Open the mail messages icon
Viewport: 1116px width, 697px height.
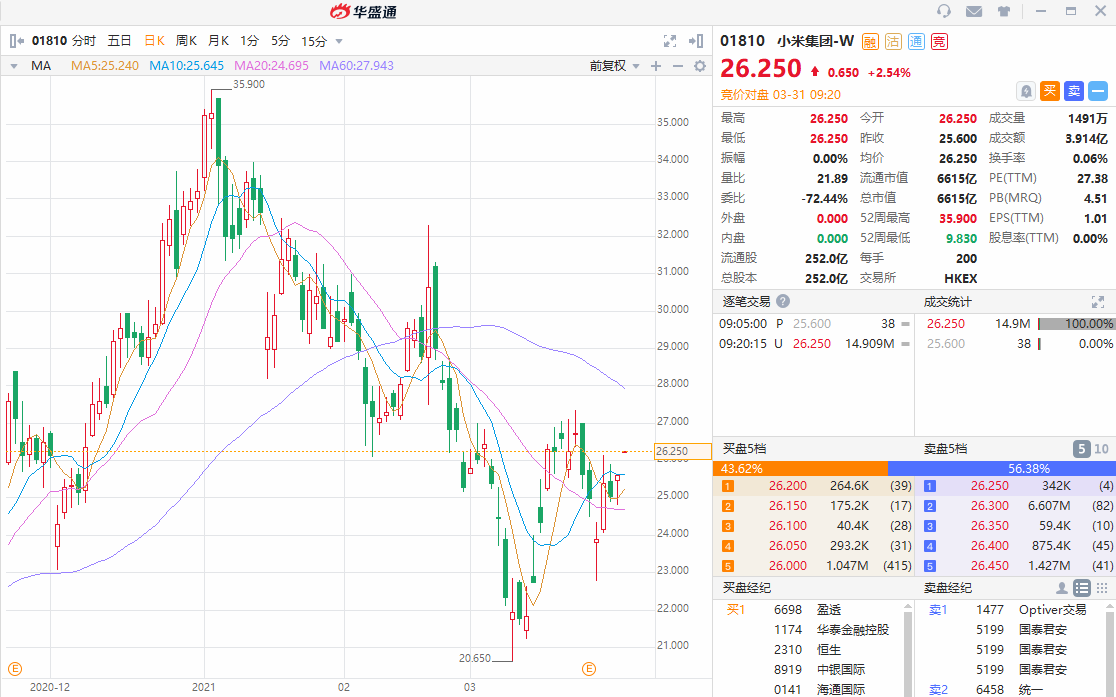pos(974,11)
